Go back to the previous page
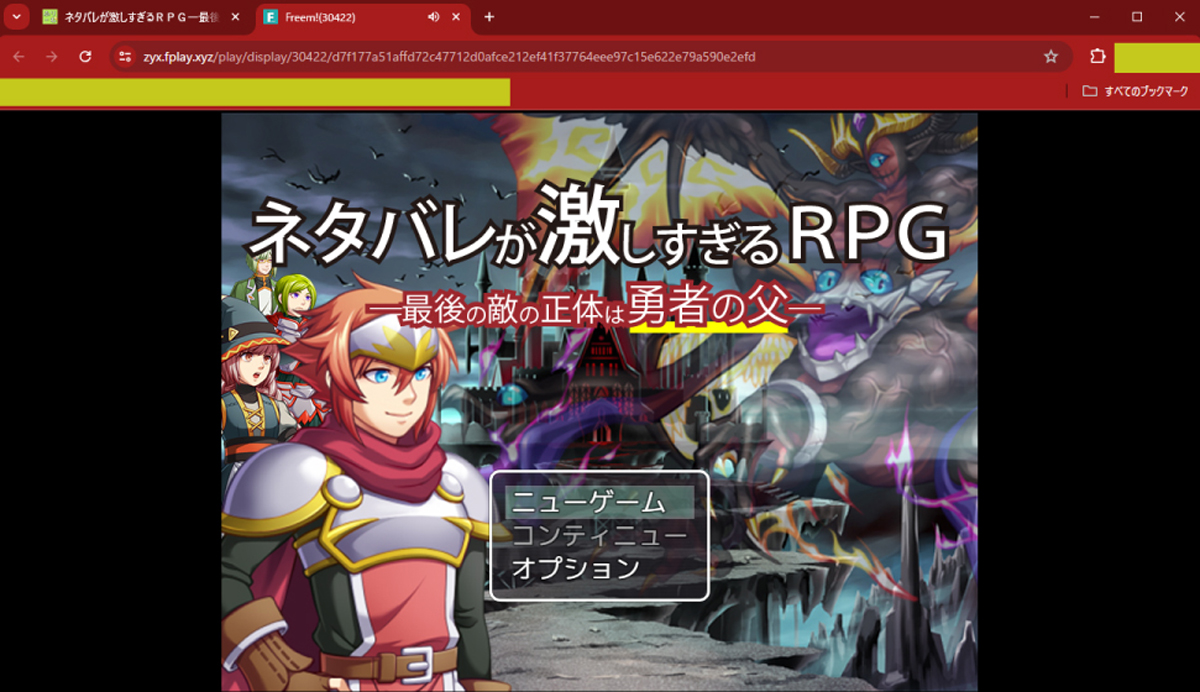The image size is (1200, 692). coord(19,57)
